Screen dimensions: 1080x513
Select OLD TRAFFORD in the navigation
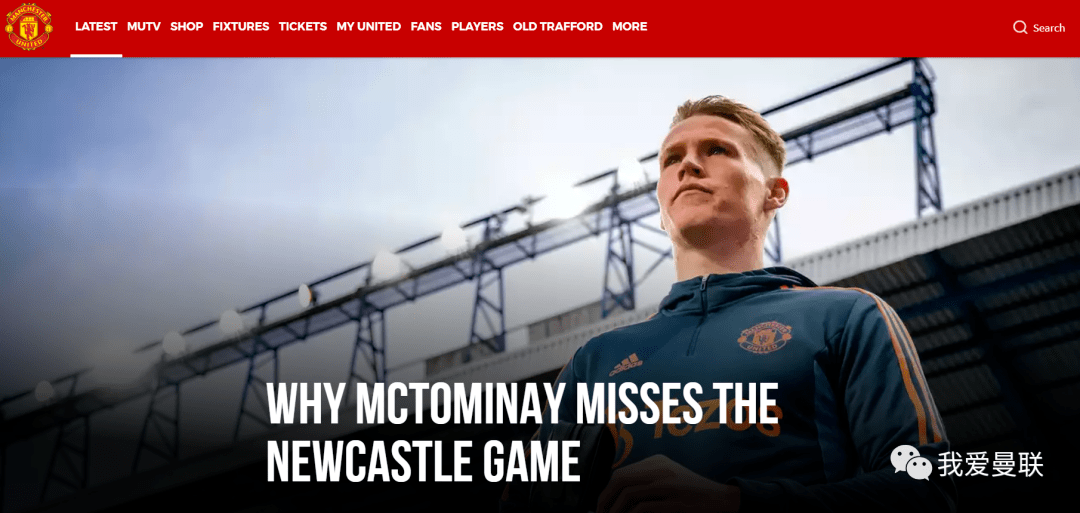pos(558,26)
